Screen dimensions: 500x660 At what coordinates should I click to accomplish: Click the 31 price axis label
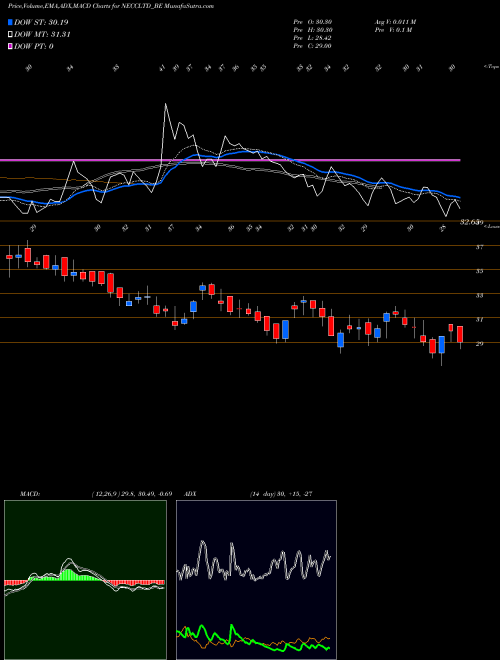click(479, 319)
